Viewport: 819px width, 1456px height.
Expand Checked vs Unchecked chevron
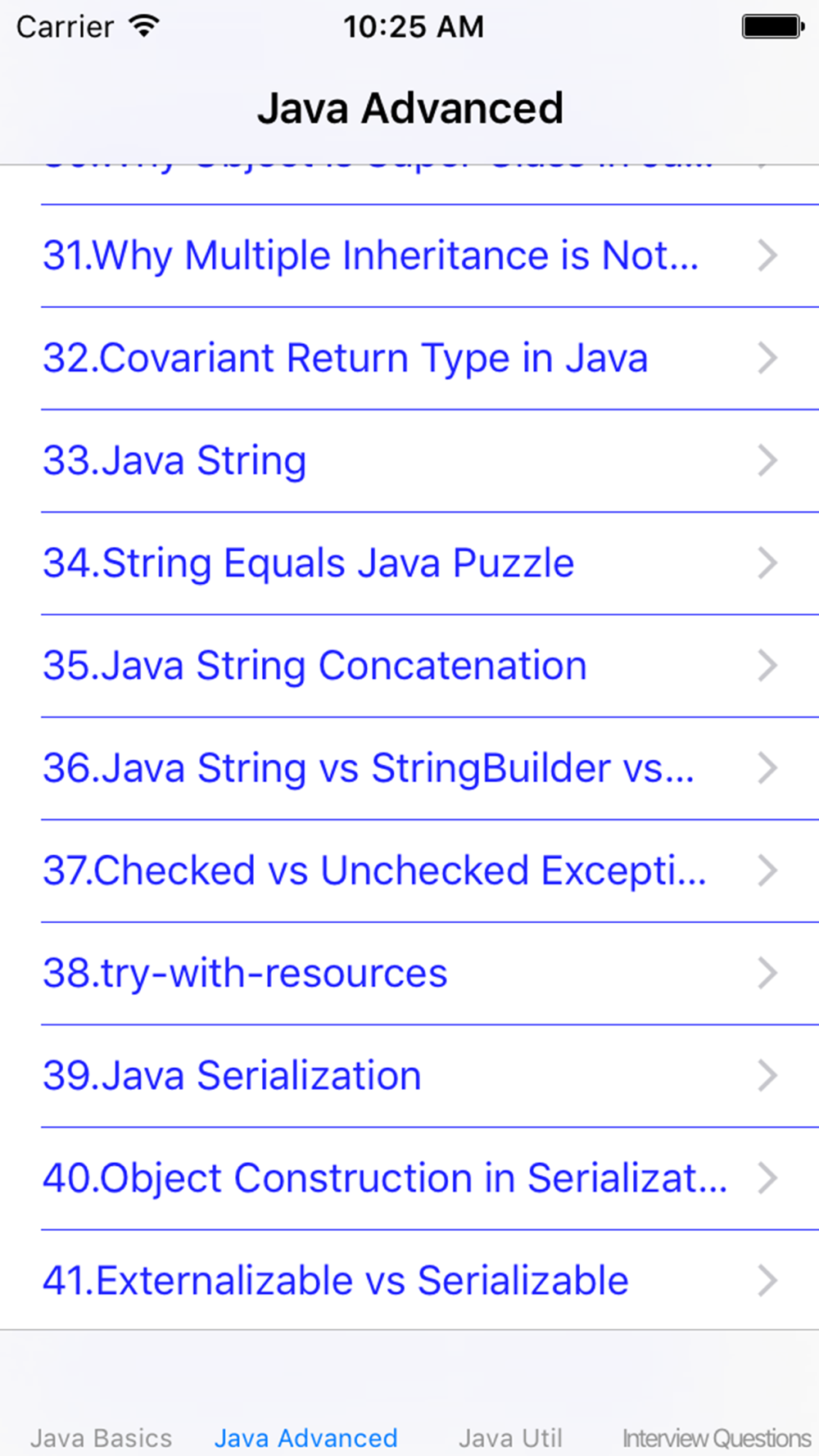767,870
